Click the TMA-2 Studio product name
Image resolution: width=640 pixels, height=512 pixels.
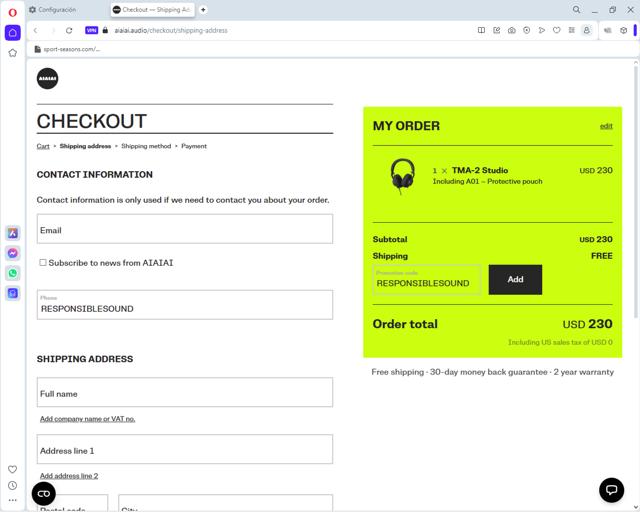tap(480, 170)
